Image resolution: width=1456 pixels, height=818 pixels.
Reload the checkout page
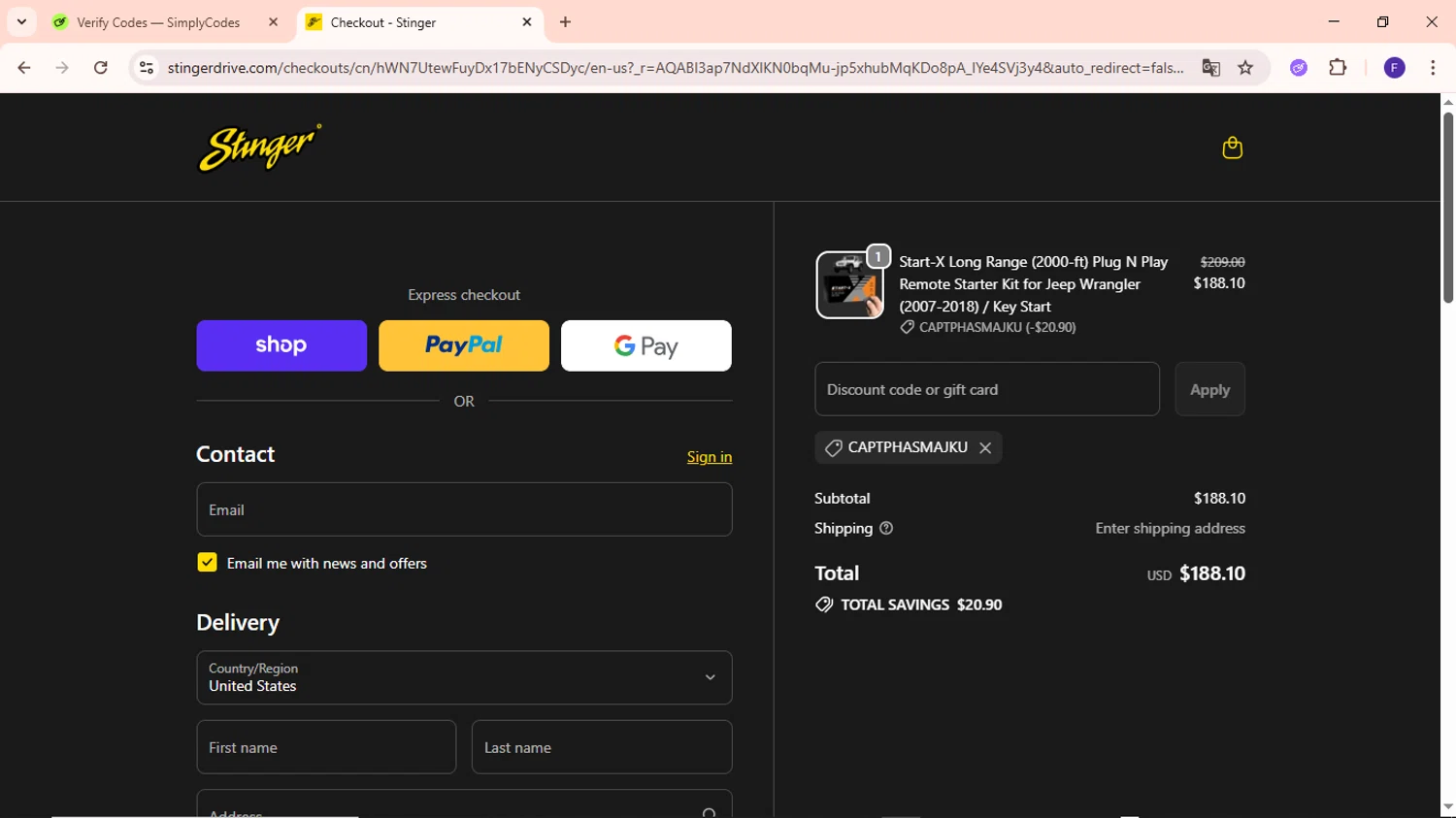pos(101,68)
